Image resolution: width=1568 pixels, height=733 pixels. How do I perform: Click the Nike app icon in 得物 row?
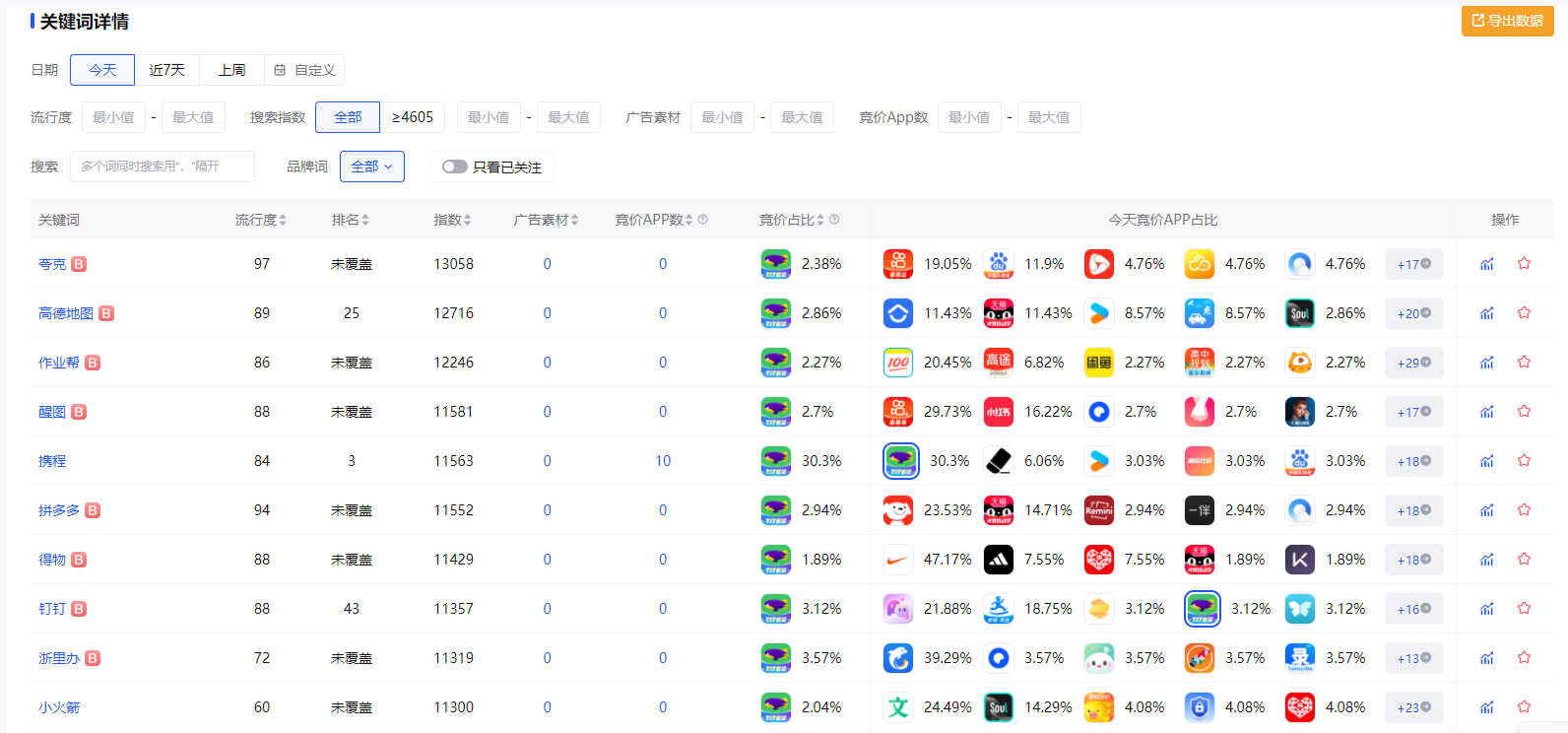897,560
